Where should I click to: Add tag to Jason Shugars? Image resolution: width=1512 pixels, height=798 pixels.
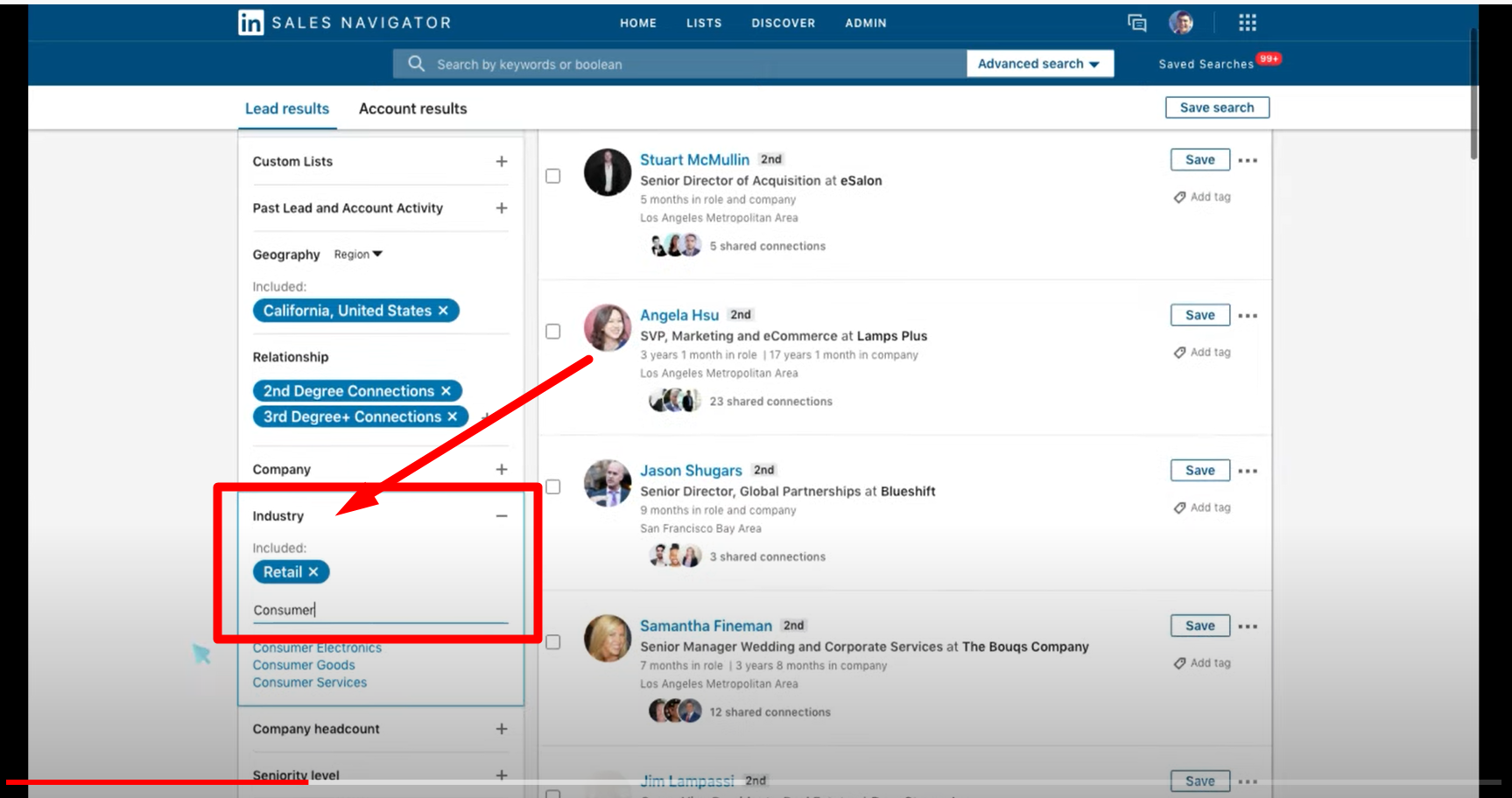click(x=1202, y=507)
